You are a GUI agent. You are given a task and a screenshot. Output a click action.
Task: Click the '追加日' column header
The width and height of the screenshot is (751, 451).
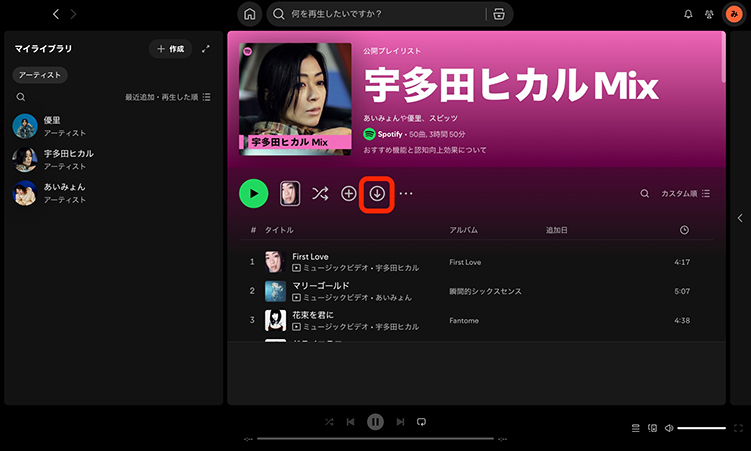557,230
